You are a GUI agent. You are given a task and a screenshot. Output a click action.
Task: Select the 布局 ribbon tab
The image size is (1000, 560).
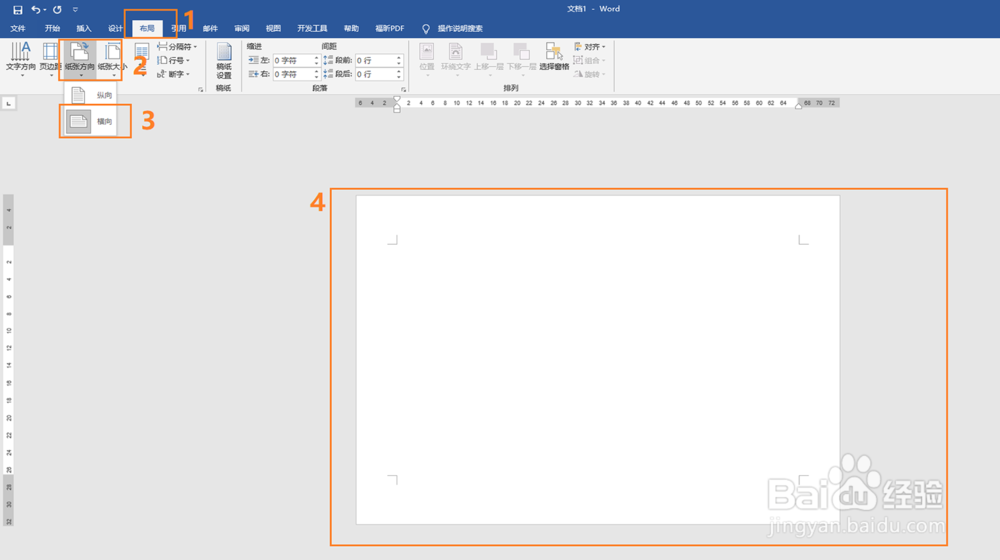pos(147,29)
